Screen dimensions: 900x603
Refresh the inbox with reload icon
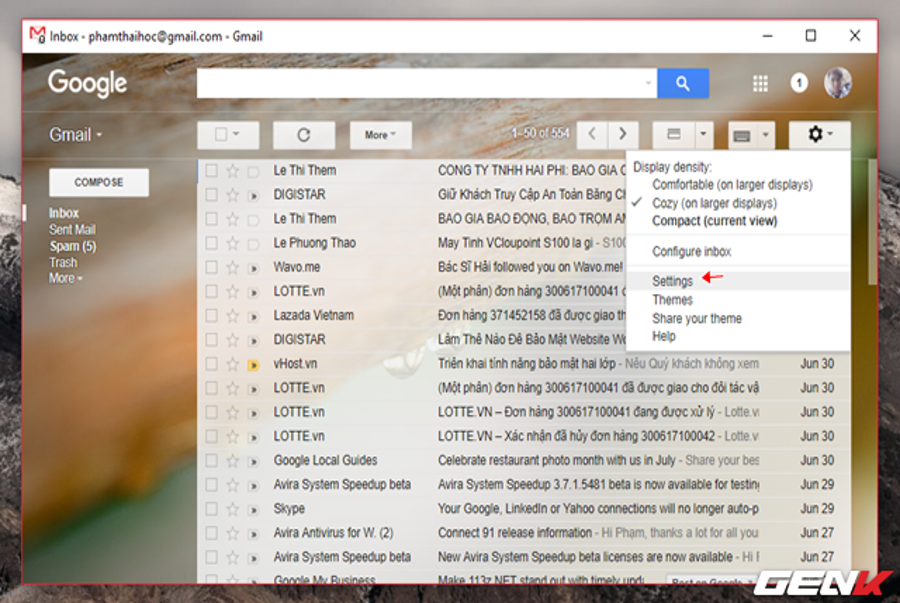pyautogui.click(x=304, y=135)
